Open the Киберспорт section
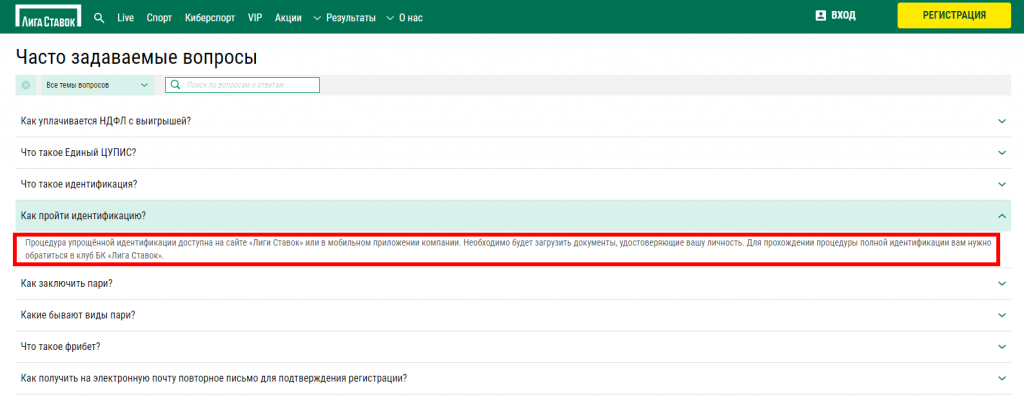 [210, 18]
